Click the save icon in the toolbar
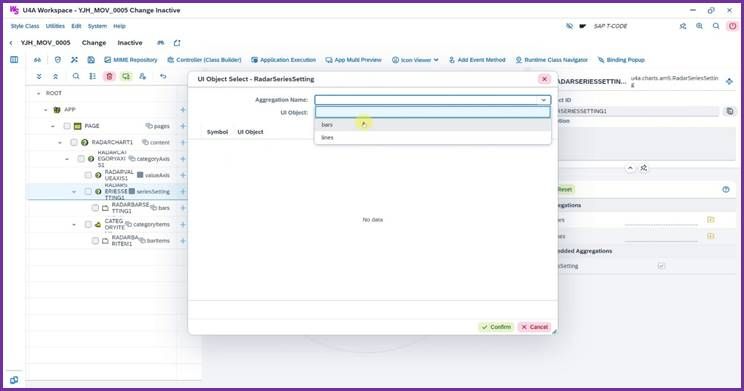 pyautogui.click(x=91, y=60)
